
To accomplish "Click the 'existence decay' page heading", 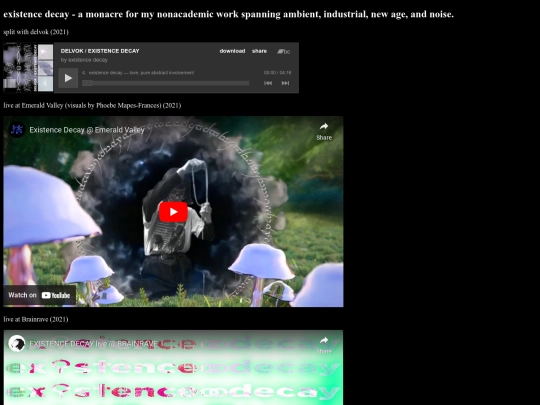I will click(x=228, y=14).
